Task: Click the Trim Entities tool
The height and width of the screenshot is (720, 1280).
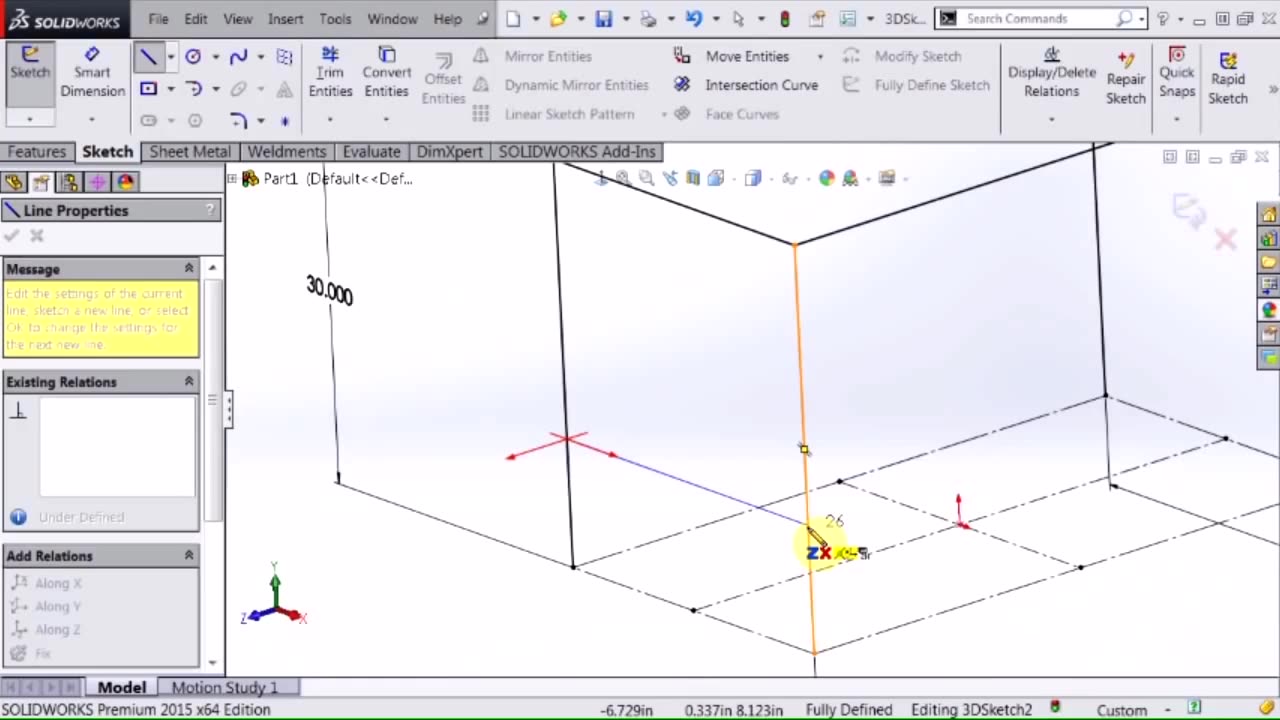Action: [x=330, y=73]
